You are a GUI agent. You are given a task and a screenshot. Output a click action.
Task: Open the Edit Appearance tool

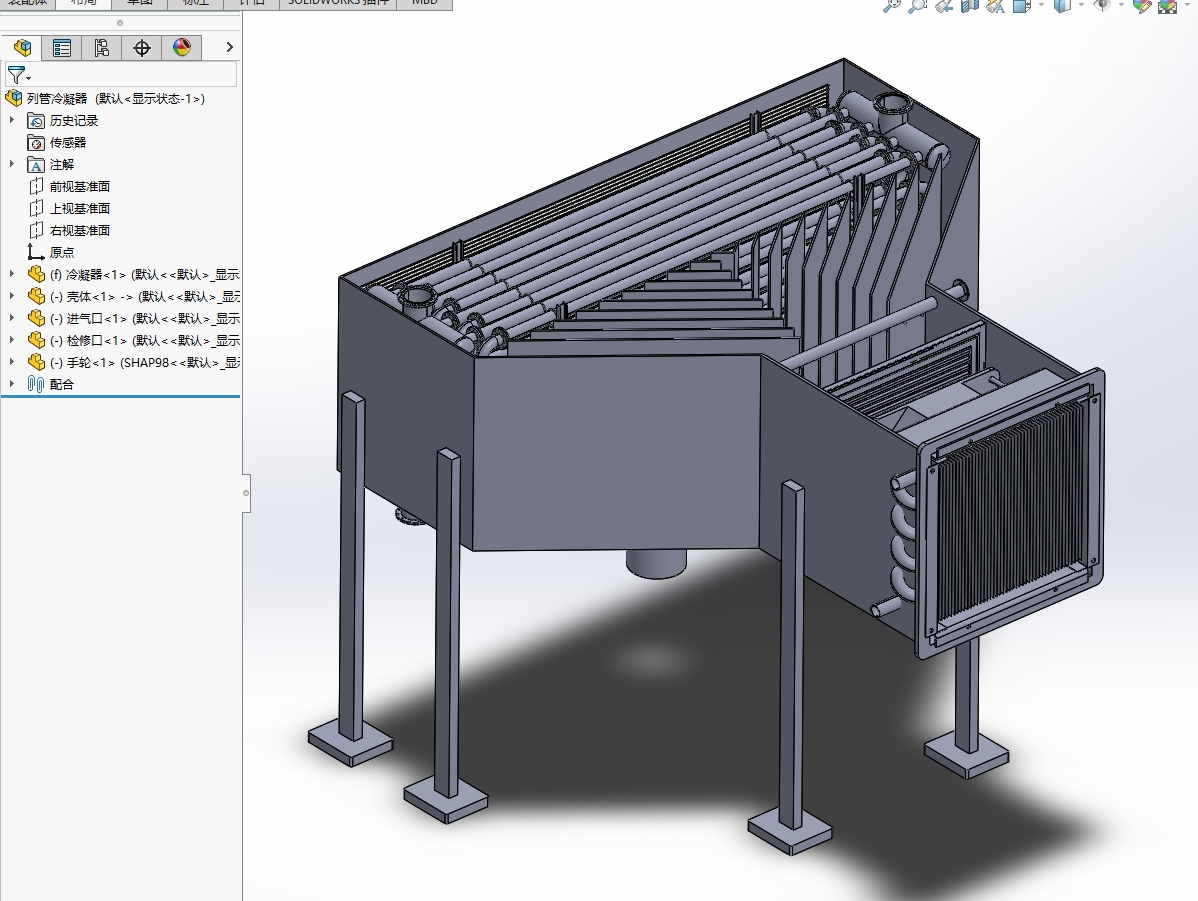1141,6
